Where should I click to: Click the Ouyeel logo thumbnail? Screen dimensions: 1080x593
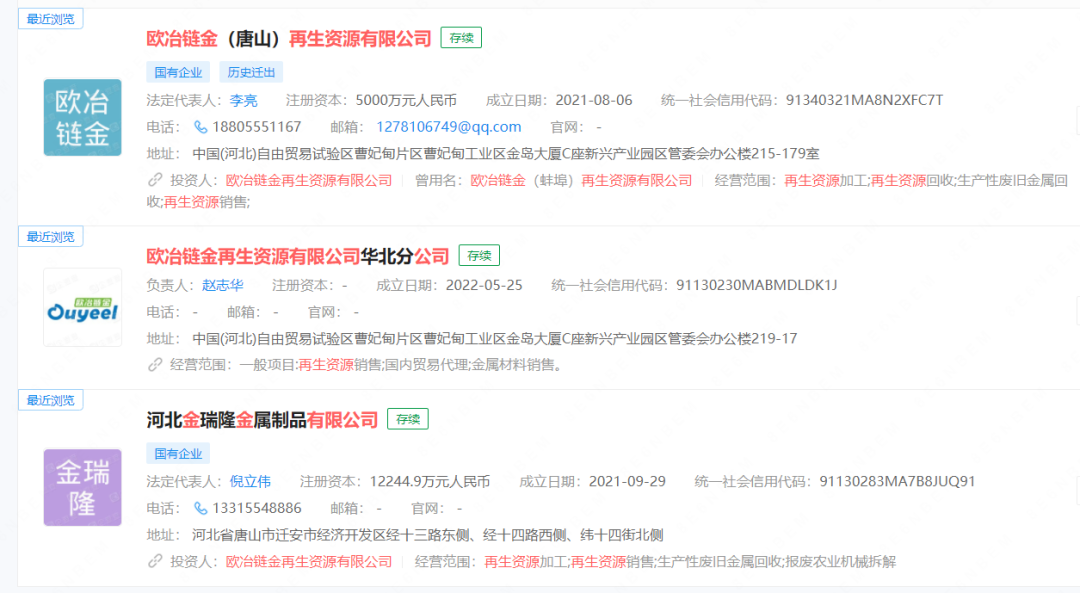[x=83, y=307]
